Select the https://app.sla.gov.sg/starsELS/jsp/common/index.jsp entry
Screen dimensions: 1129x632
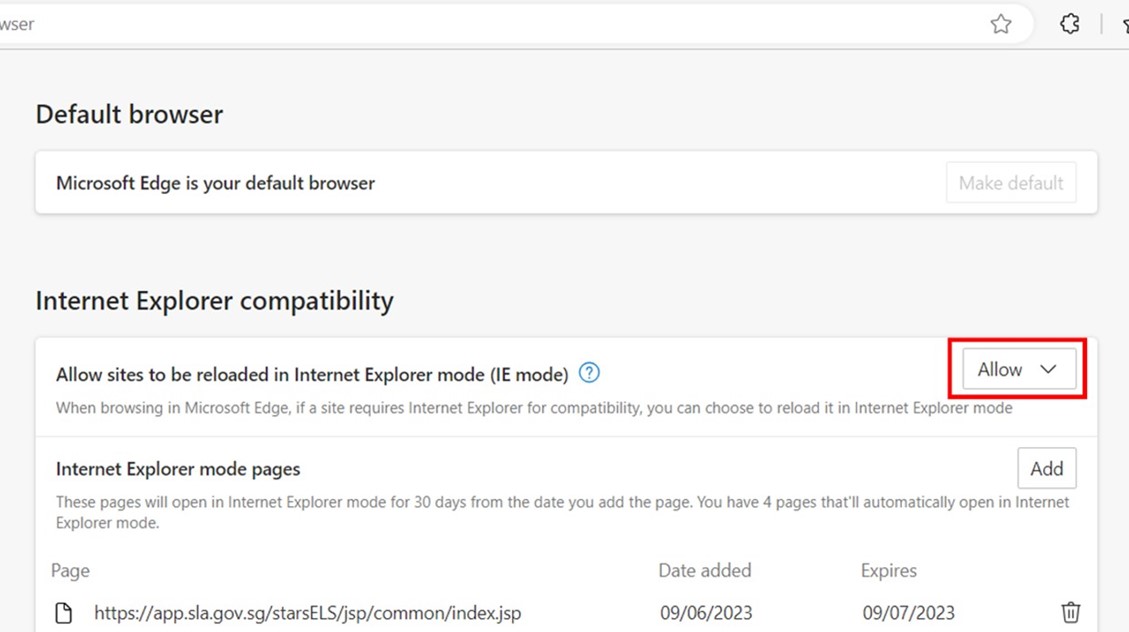point(307,613)
